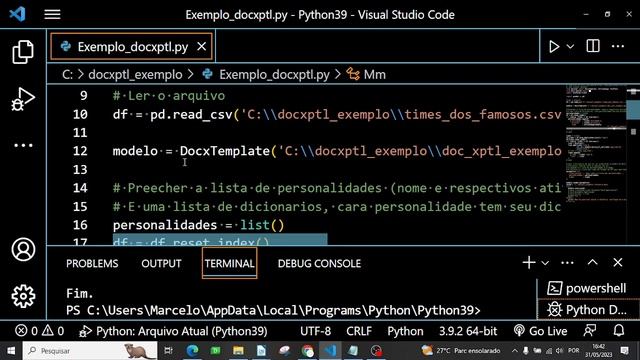Open the Accounts menu in the activity bar
The height and width of the screenshot is (360, 640).
pyautogui.click(x=23, y=249)
